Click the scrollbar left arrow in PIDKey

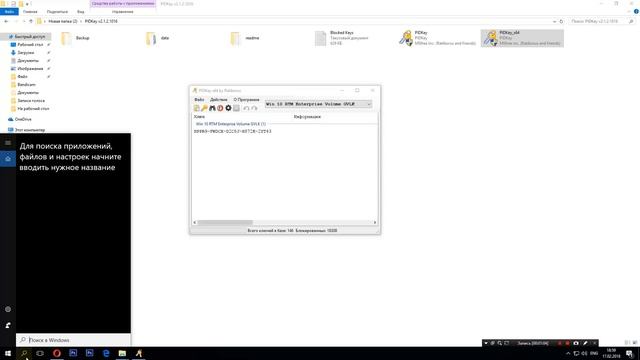coord(195,222)
